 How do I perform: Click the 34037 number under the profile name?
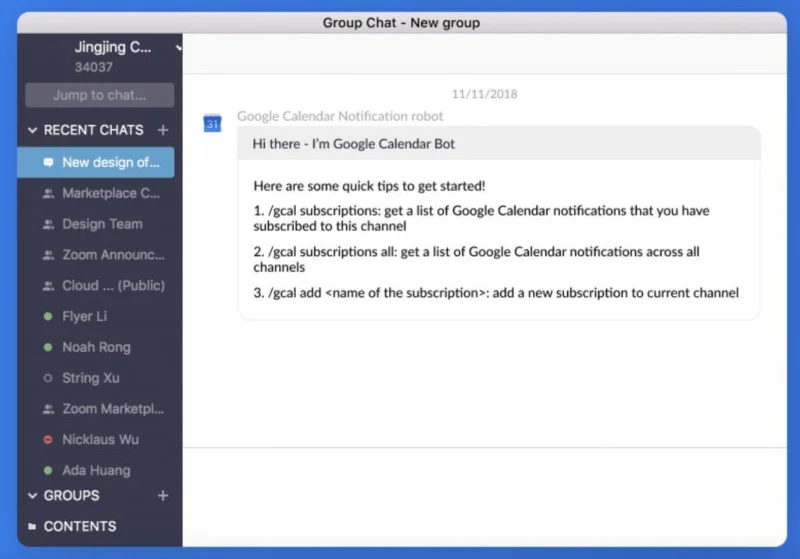[93, 67]
